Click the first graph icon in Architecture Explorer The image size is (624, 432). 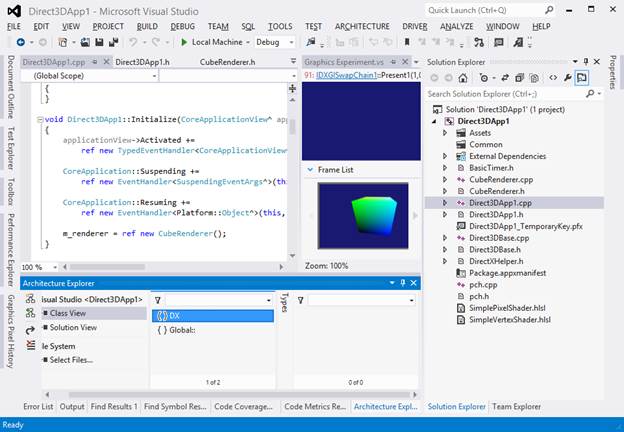(x=30, y=299)
